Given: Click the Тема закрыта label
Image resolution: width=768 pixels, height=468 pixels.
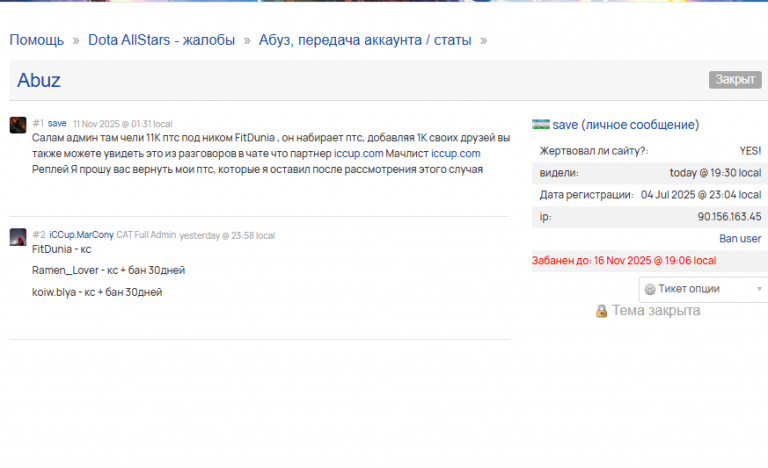Looking at the screenshot, I should click(656, 311).
